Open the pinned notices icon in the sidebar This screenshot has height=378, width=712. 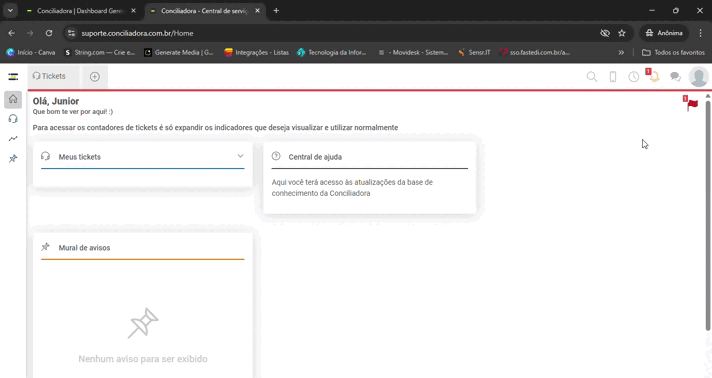tap(13, 159)
